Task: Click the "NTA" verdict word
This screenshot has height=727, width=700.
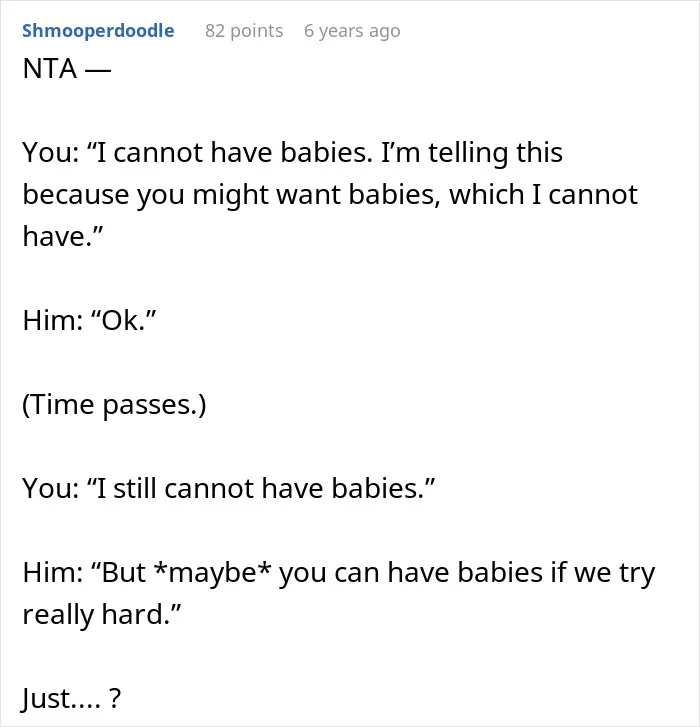Action: pyautogui.click(x=50, y=69)
